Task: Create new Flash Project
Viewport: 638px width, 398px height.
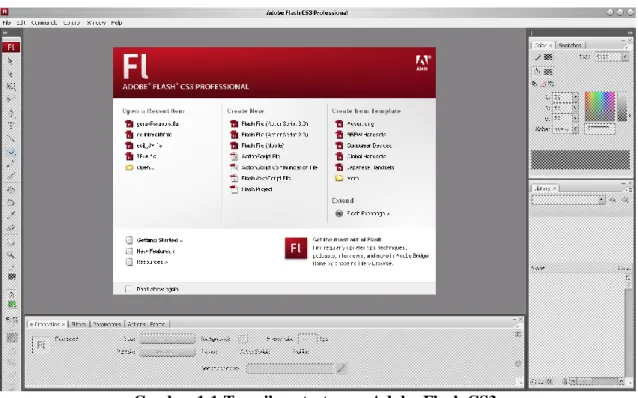Action: 251,189
